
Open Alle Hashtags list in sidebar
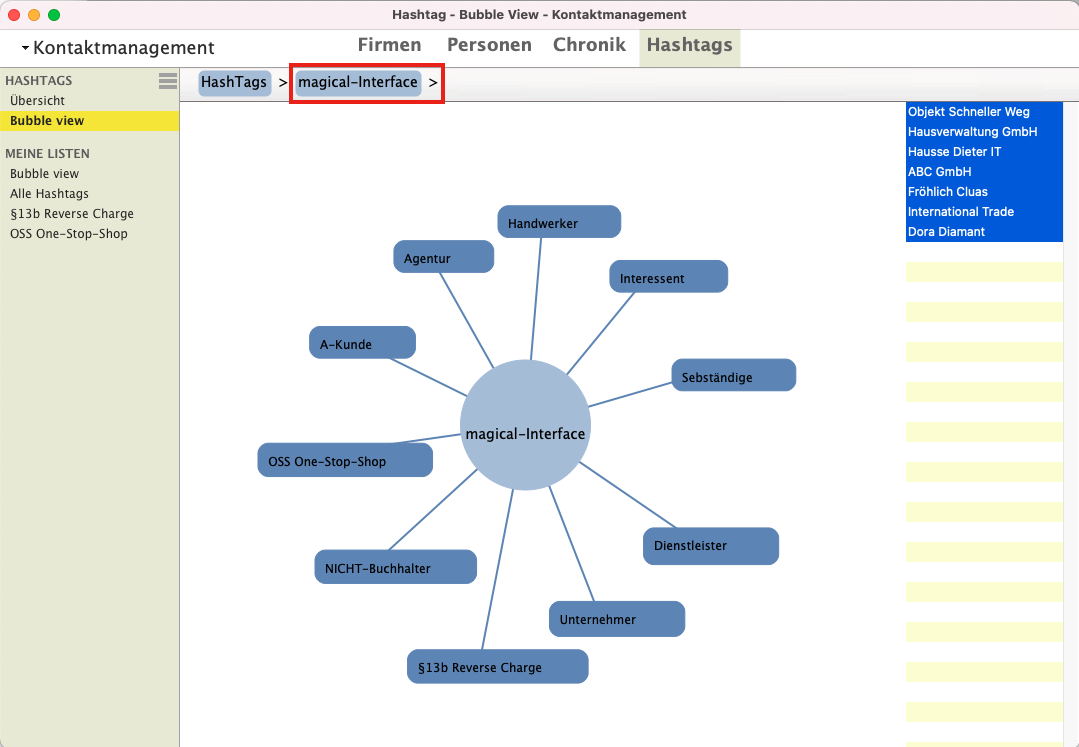coord(49,194)
